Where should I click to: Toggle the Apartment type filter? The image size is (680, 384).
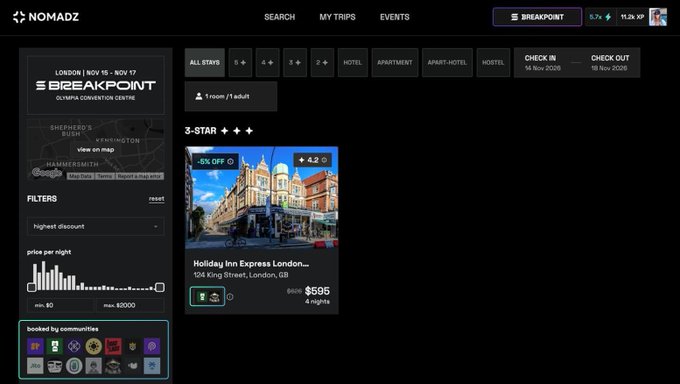(395, 62)
